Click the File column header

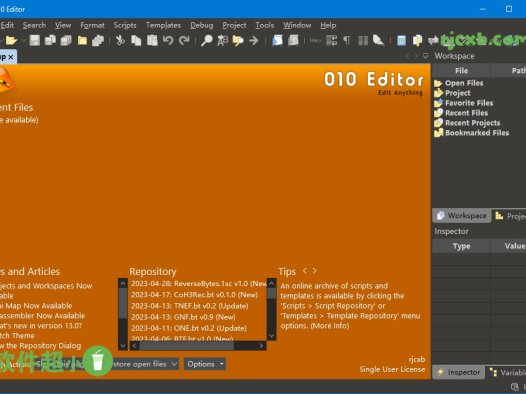pos(462,71)
